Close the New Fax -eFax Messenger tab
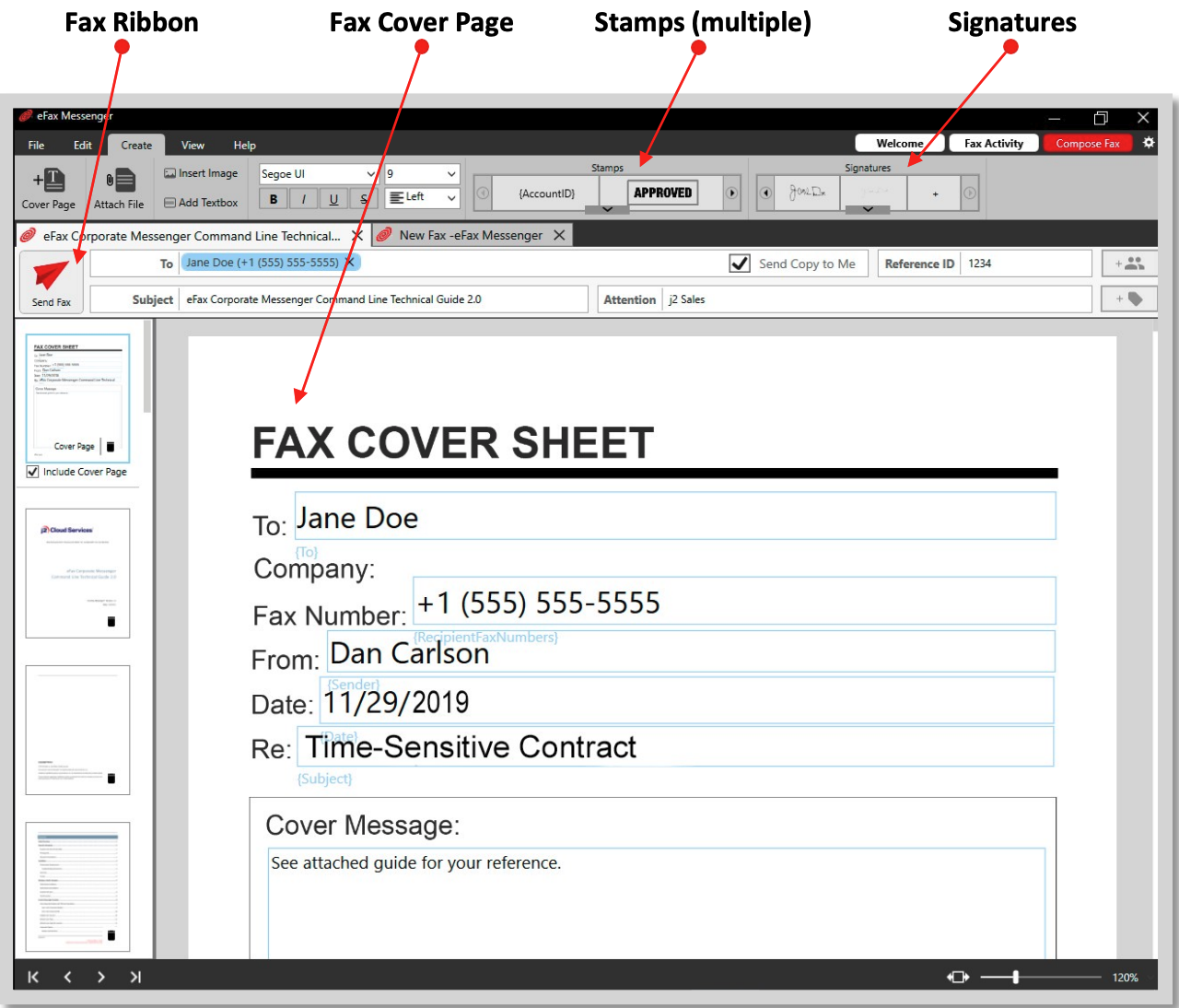This screenshot has height=1008, width=1179. click(559, 236)
